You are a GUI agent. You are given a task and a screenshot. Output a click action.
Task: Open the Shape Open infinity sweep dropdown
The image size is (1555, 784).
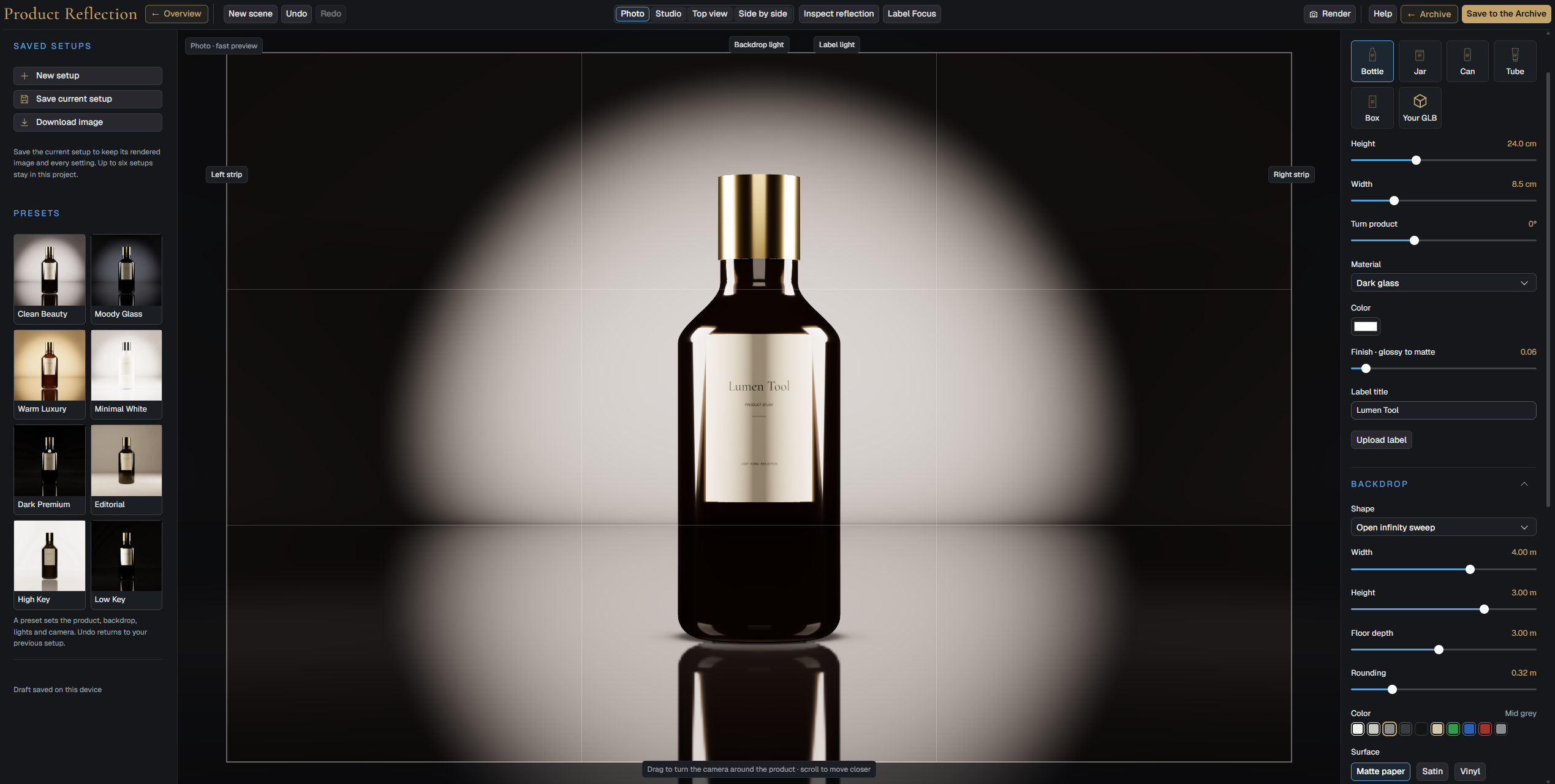[1443, 527]
